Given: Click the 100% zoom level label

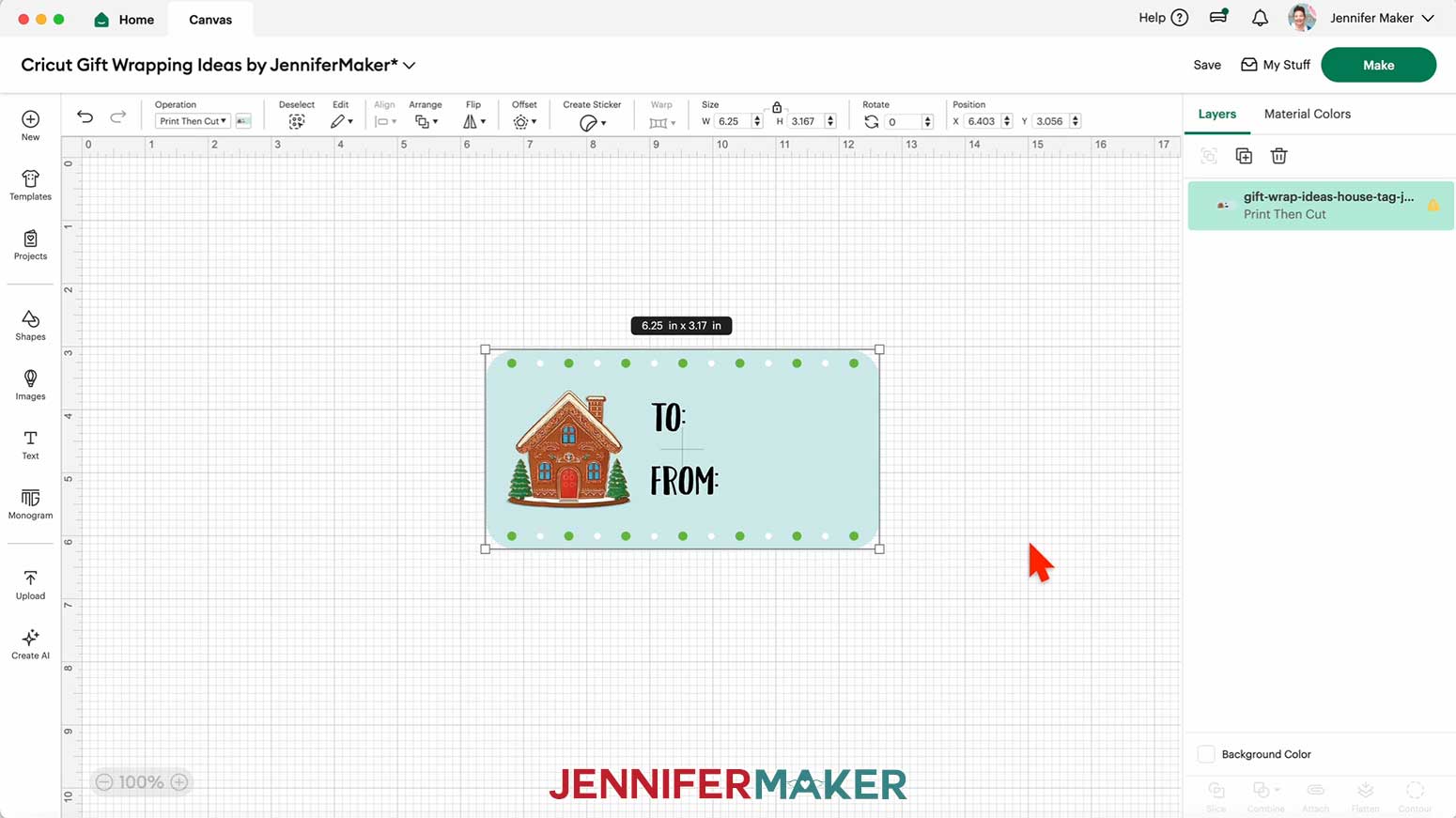Looking at the screenshot, I should pyautogui.click(x=141, y=781).
